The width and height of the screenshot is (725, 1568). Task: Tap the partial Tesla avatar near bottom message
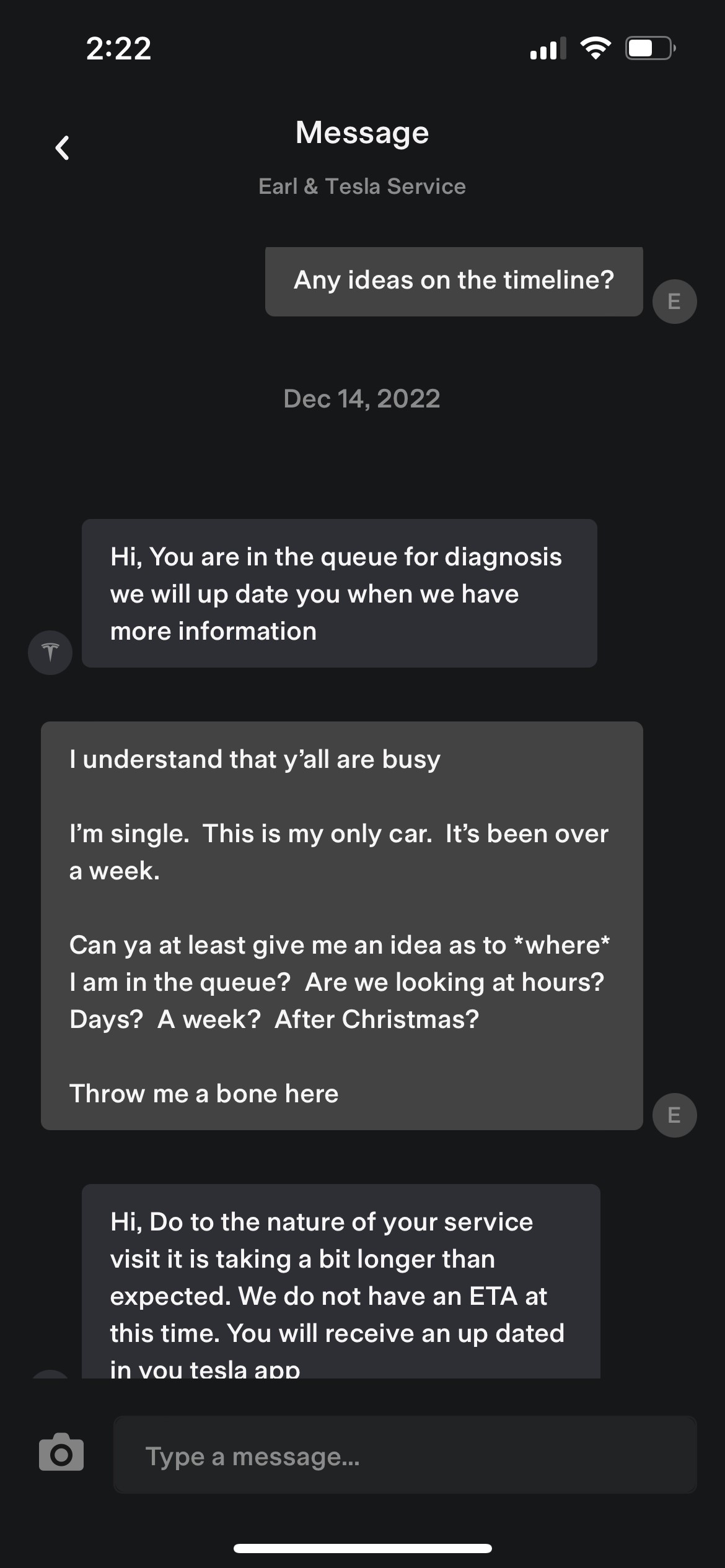click(50, 1374)
